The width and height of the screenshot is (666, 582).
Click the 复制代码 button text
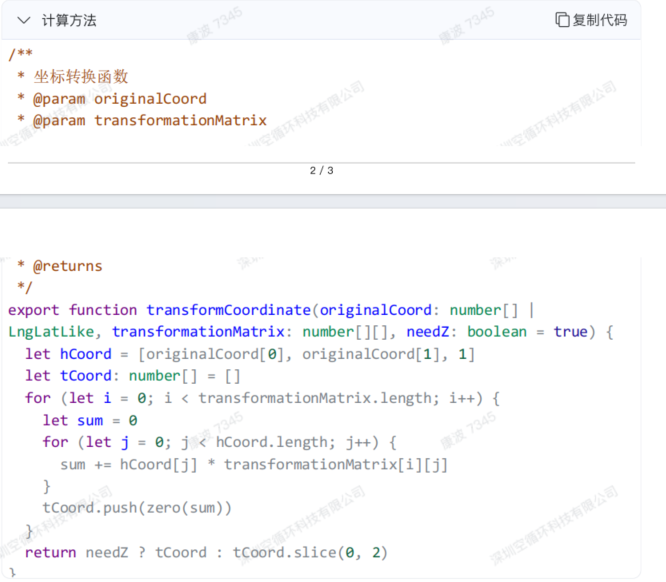click(x=599, y=20)
